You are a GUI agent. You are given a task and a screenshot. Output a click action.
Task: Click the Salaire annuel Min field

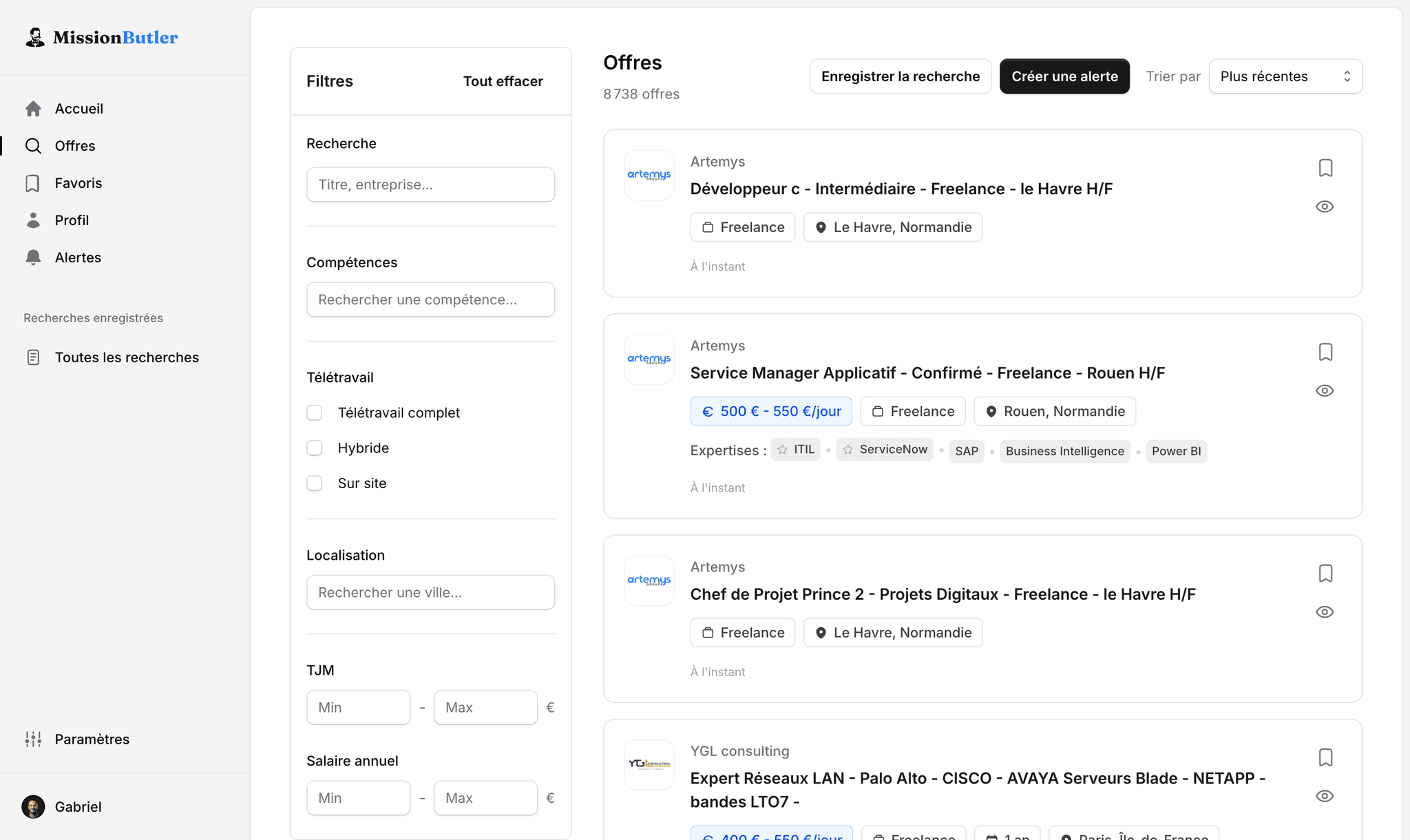tap(358, 798)
